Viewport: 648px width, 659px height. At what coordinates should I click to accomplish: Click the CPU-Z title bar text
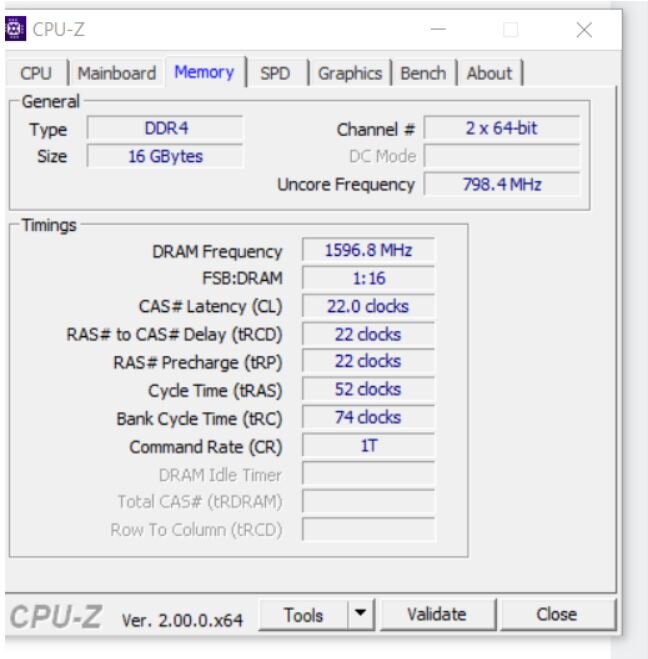point(58,29)
